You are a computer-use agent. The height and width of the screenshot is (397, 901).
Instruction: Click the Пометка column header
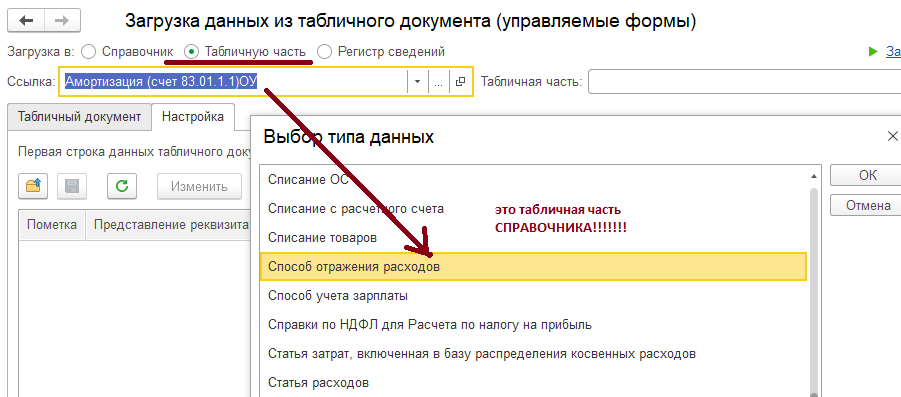(x=52, y=225)
